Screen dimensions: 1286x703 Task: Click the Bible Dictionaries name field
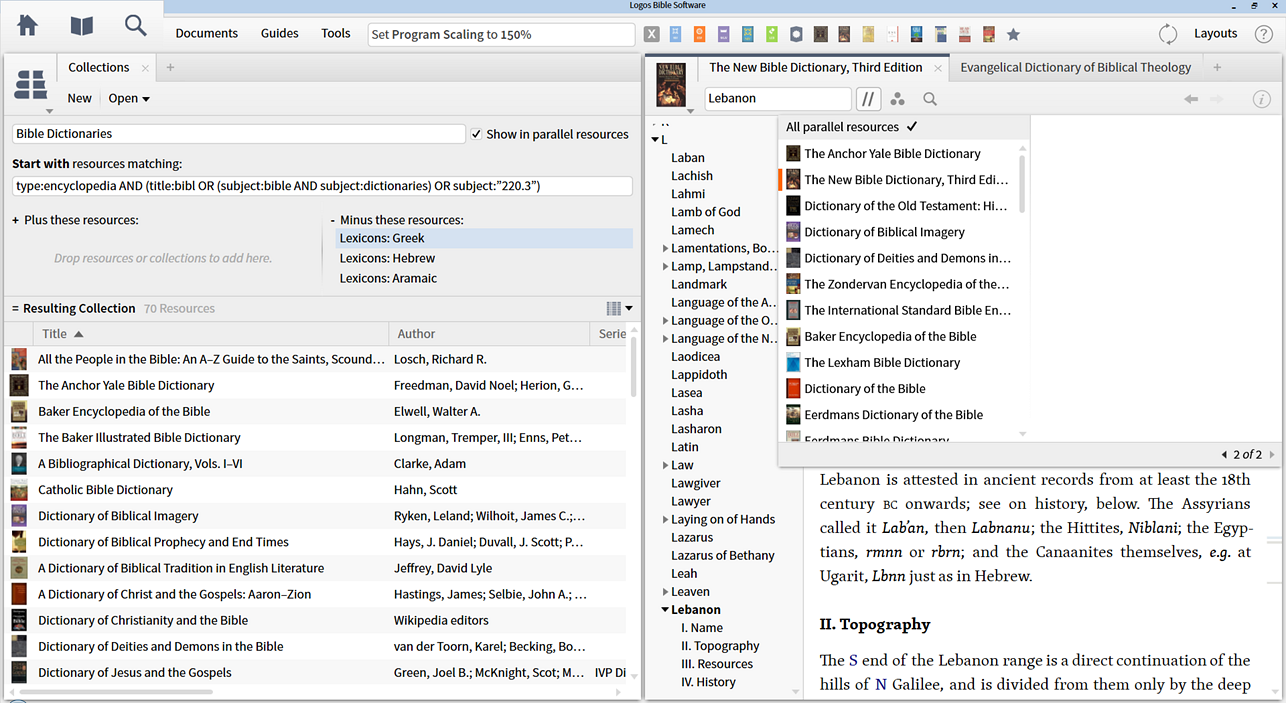tap(239, 134)
